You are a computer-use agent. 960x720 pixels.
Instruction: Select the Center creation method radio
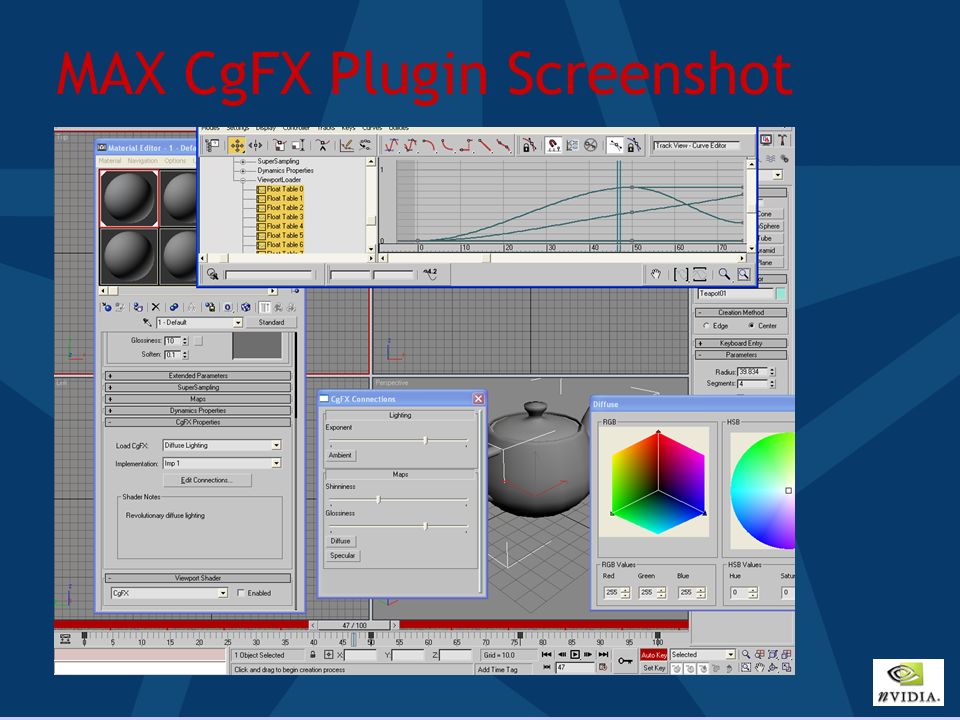pyautogui.click(x=751, y=326)
